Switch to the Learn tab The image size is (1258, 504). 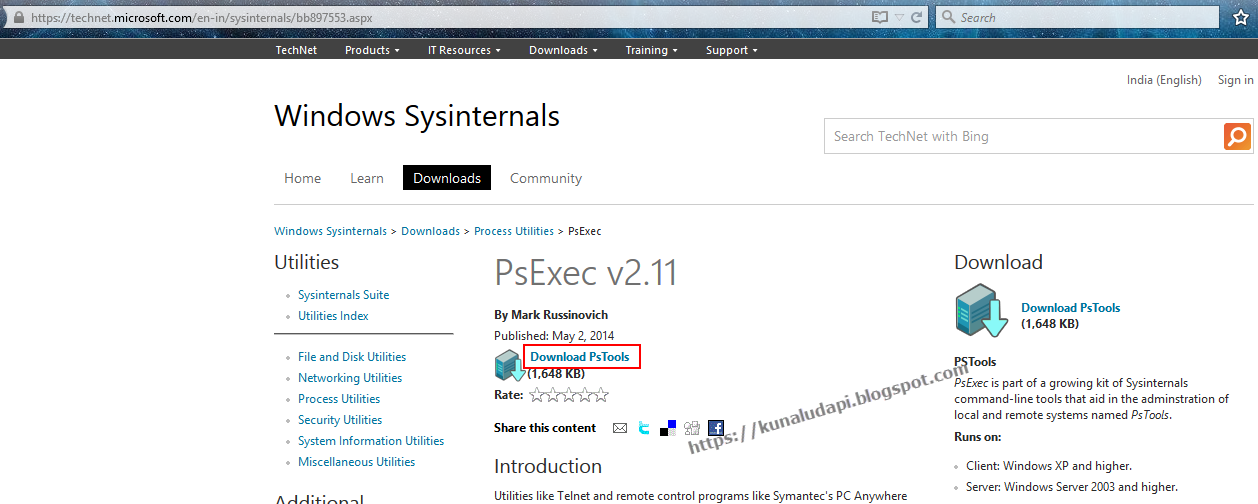(x=367, y=178)
